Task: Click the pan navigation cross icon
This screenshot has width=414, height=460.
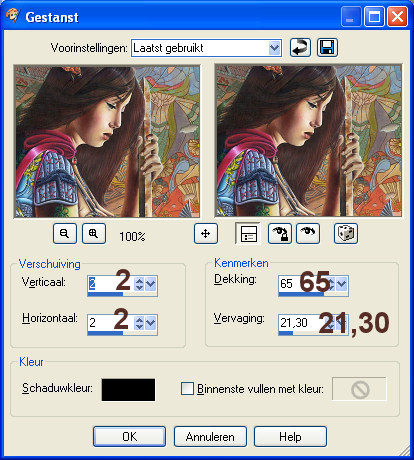Action: (206, 234)
